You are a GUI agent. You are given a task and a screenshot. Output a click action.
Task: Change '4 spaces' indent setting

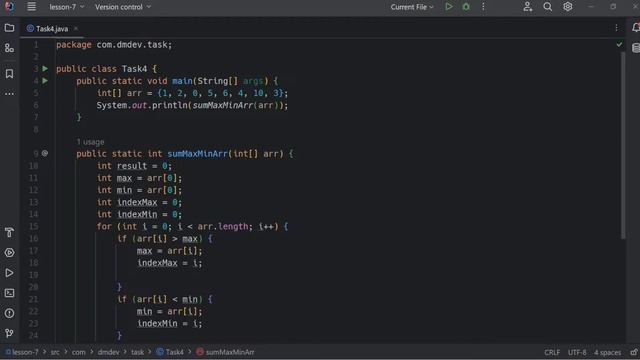tap(607, 352)
